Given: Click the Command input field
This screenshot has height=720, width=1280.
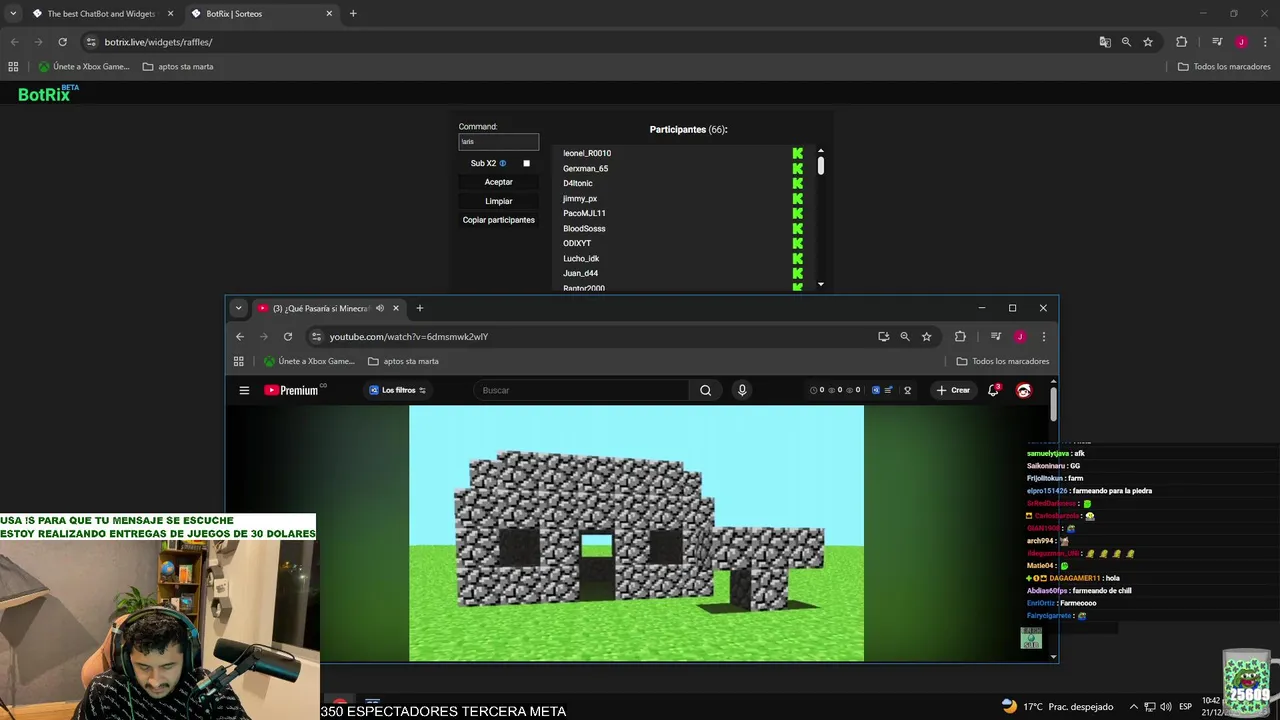Looking at the screenshot, I should tap(498, 142).
